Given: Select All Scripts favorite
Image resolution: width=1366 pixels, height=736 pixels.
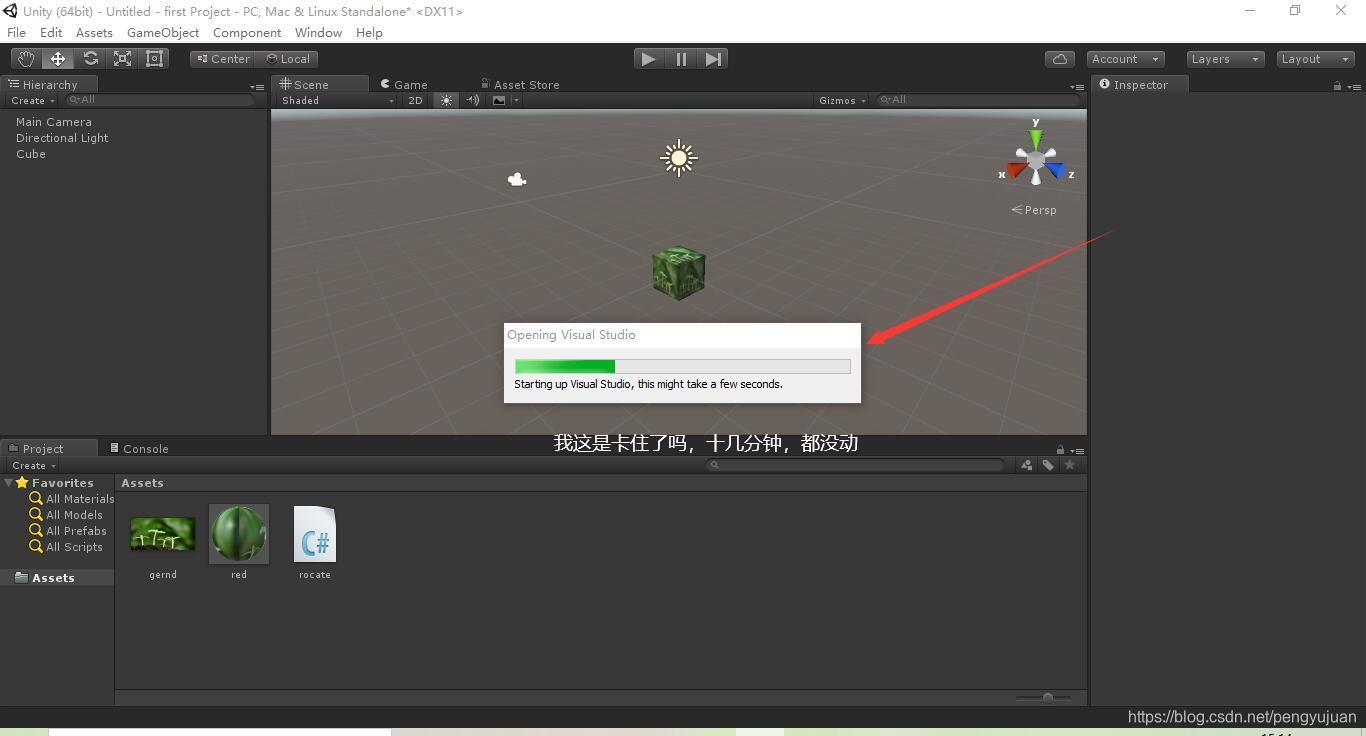Looking at the screenshot, I should pyautogui.click(x=66, y=546).
